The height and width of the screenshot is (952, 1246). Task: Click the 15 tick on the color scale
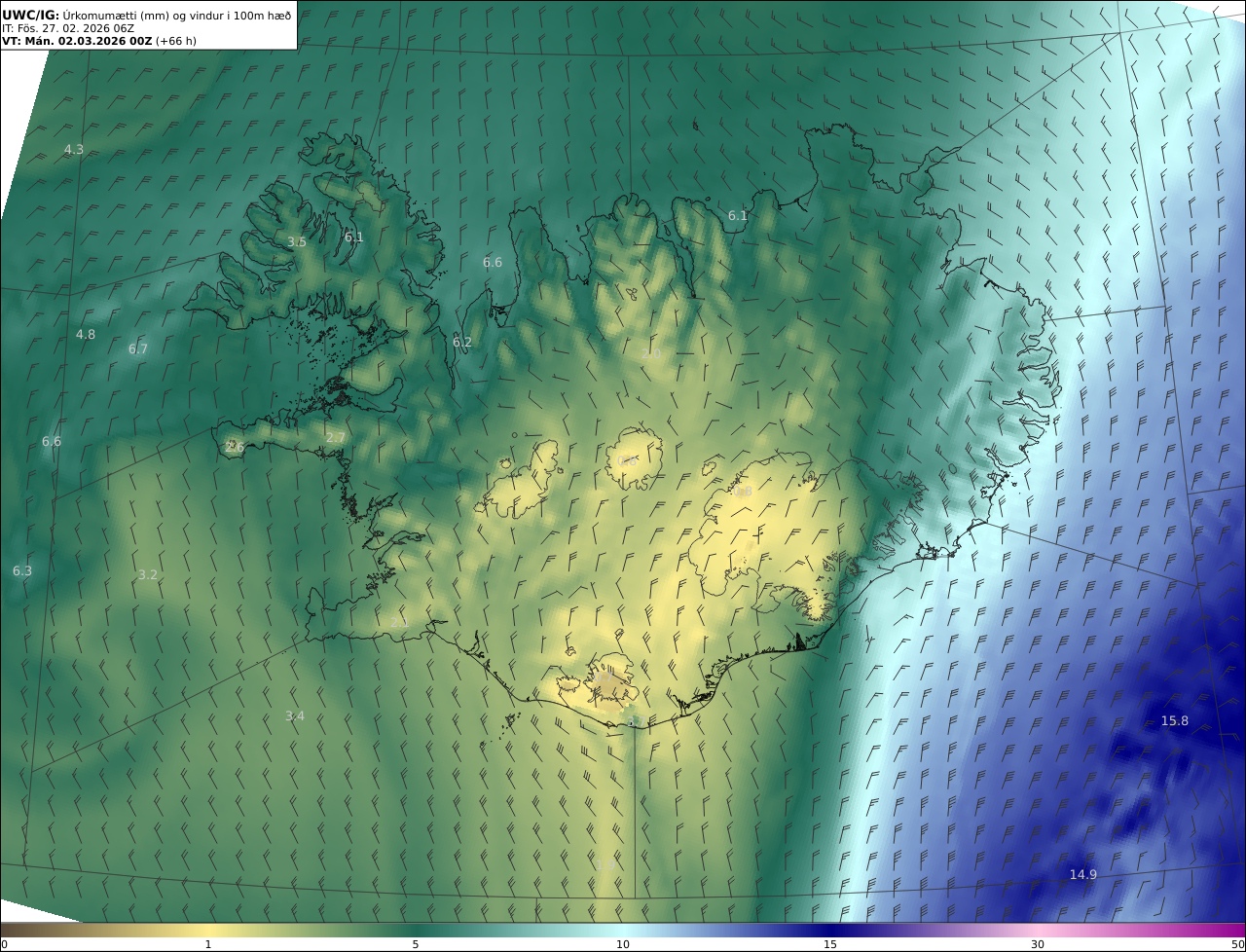[x=830, y=944]
